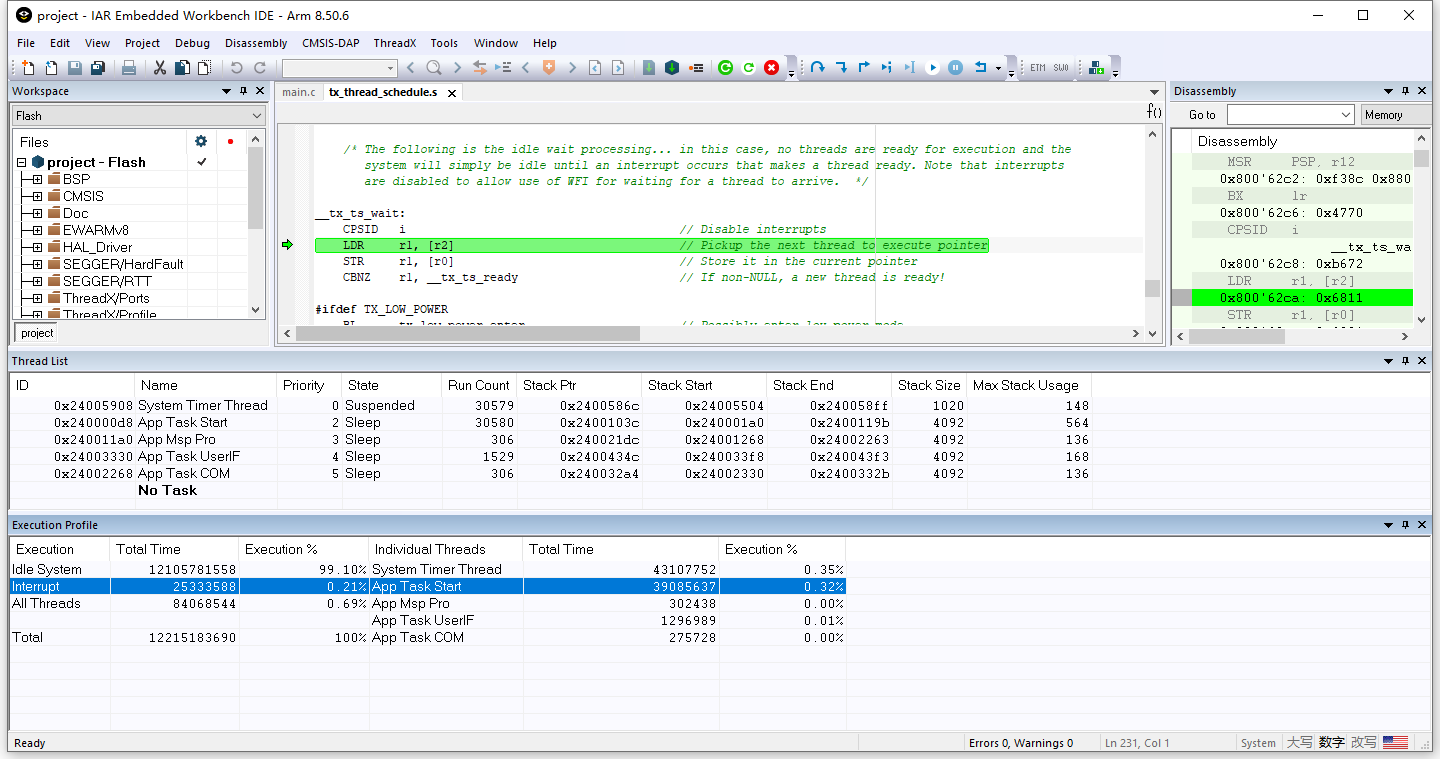The width and height of the screenshot is (1440, 759).
Task: Toggle the 改写 overwrite status indicator
Action: 1363,742
